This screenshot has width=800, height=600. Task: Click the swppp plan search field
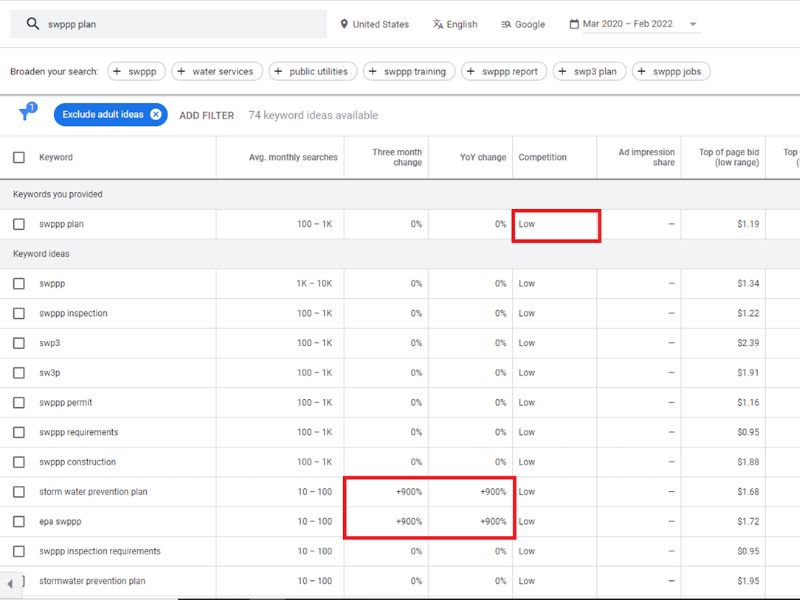click(x=168, y=24)
